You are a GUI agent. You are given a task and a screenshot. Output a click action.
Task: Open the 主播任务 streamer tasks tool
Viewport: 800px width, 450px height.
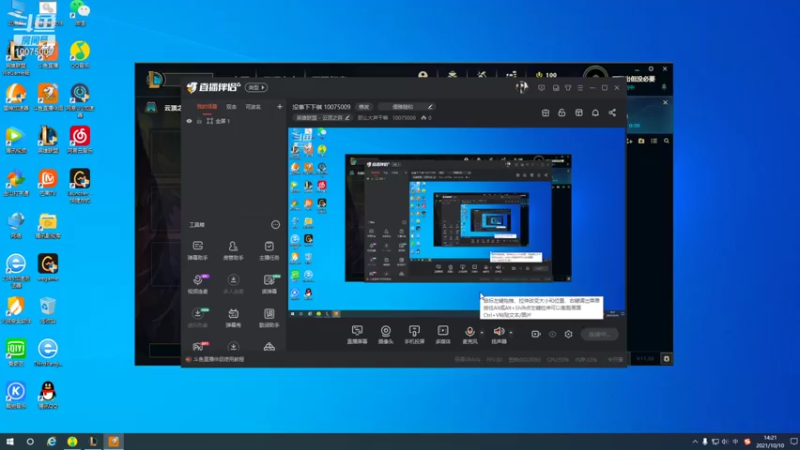pos(269,251)
